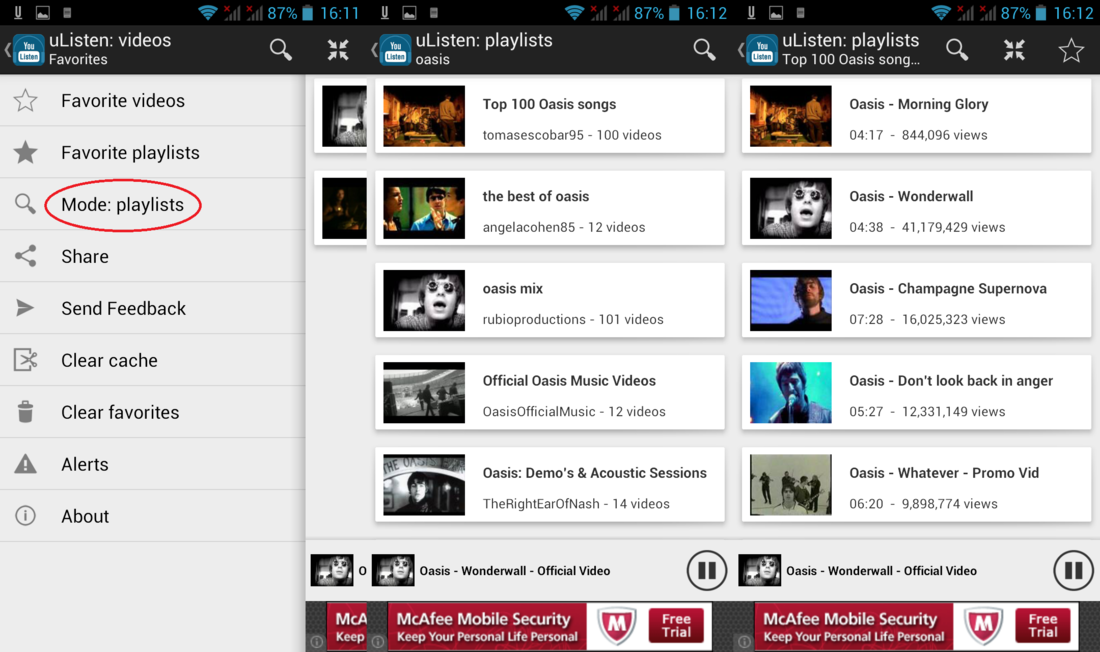Open the About menu entry
Image resolution: width=1100 pixels, height=652 pixels.
[152, 516]
